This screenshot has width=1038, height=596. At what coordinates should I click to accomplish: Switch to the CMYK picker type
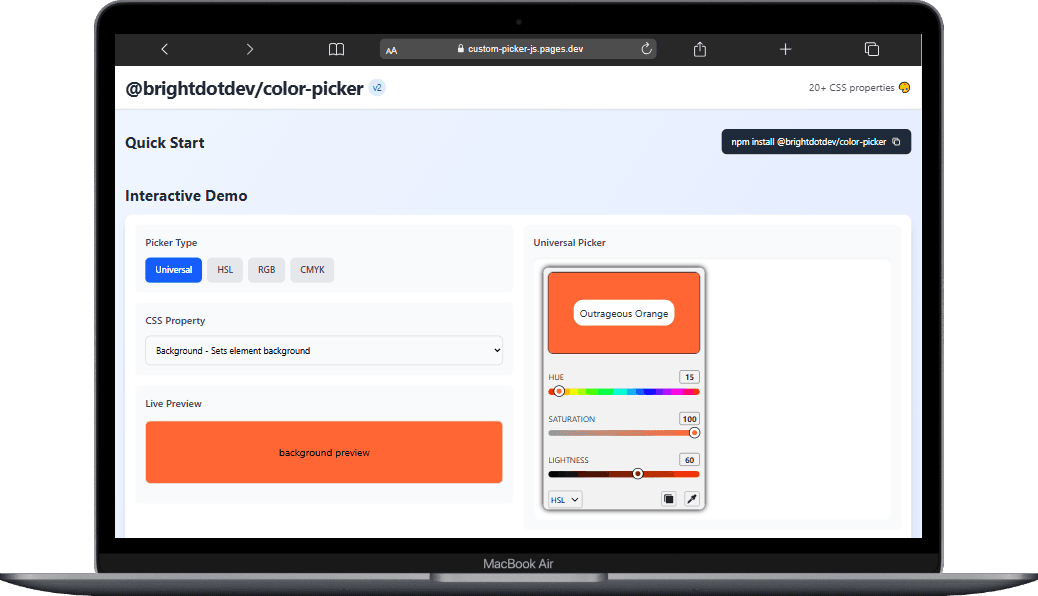coord(312,270)
